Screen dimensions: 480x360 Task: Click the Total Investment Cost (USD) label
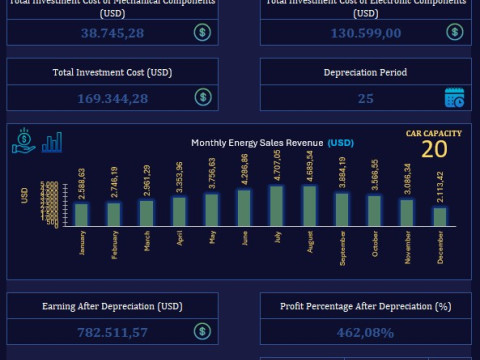tap(112, 72)
